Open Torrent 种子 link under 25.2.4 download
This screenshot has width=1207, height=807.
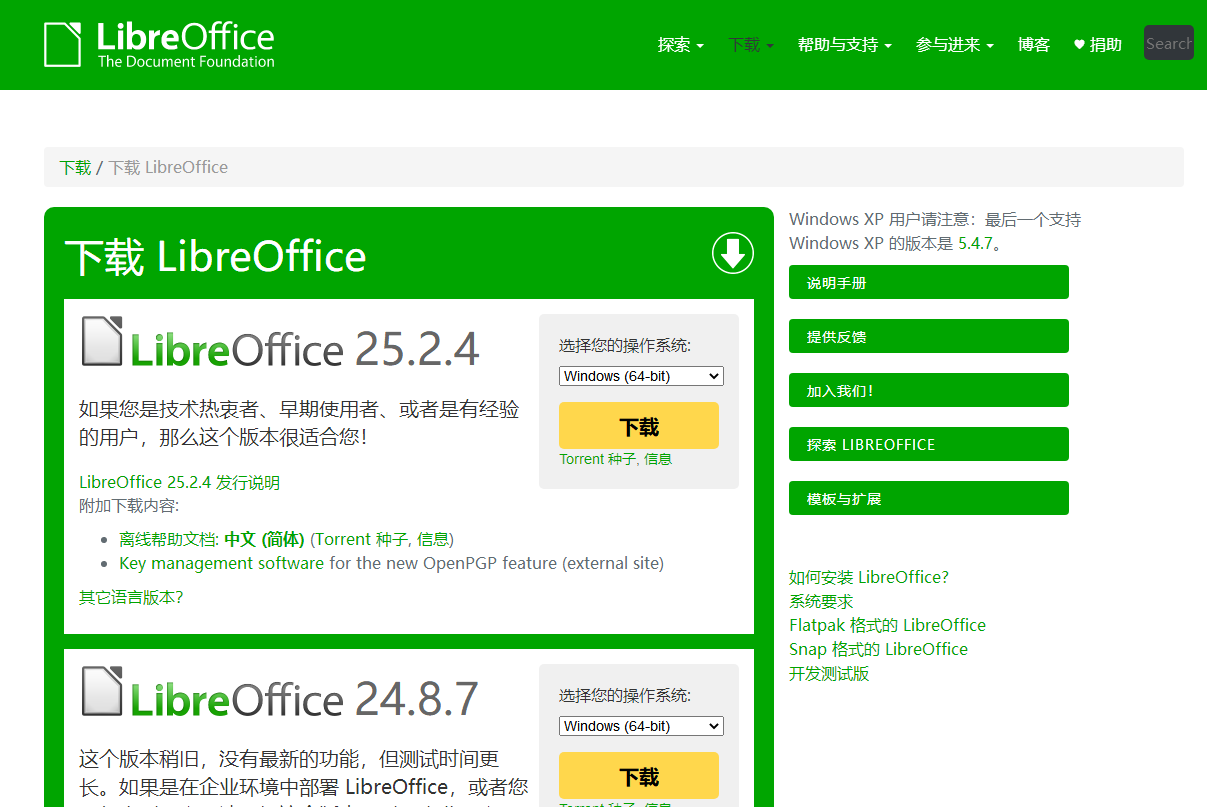click(x=597, y=459)
